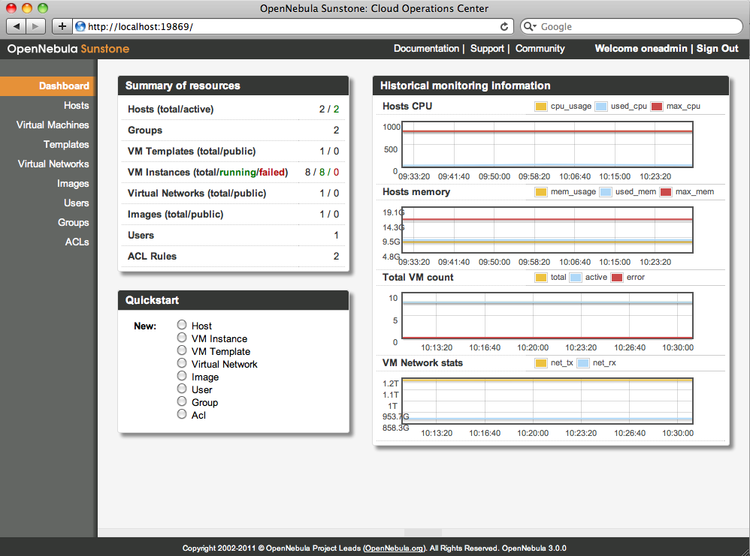The height and width of the screenshot is (556, 750).
Task: Open the Community link
Action: coord(540,48)
